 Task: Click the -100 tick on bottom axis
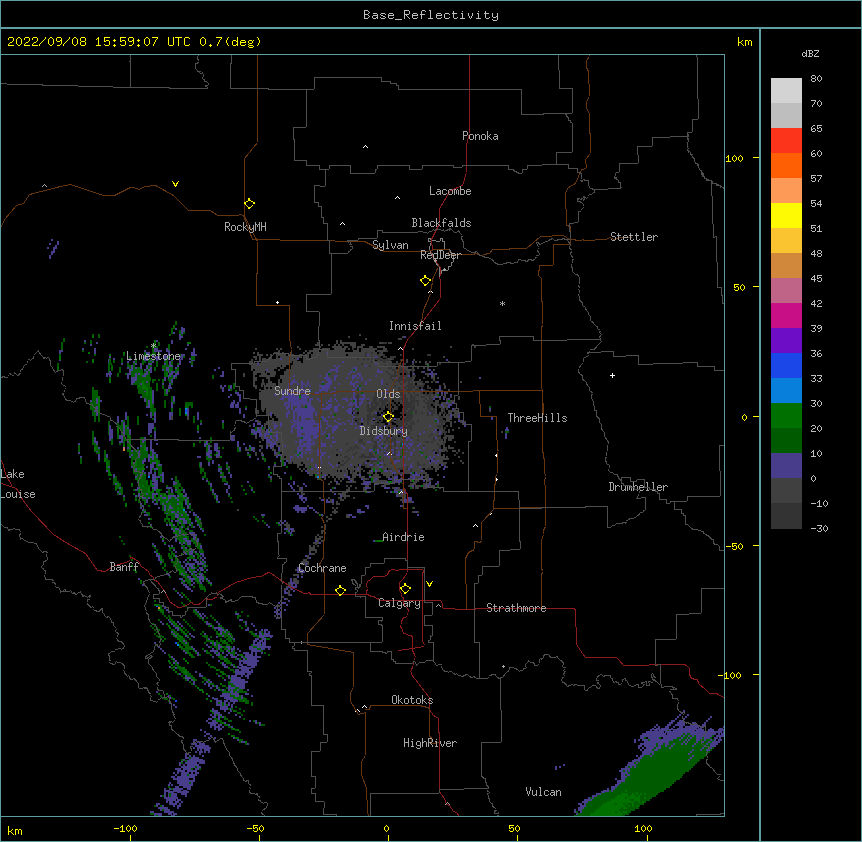[126, 828]
